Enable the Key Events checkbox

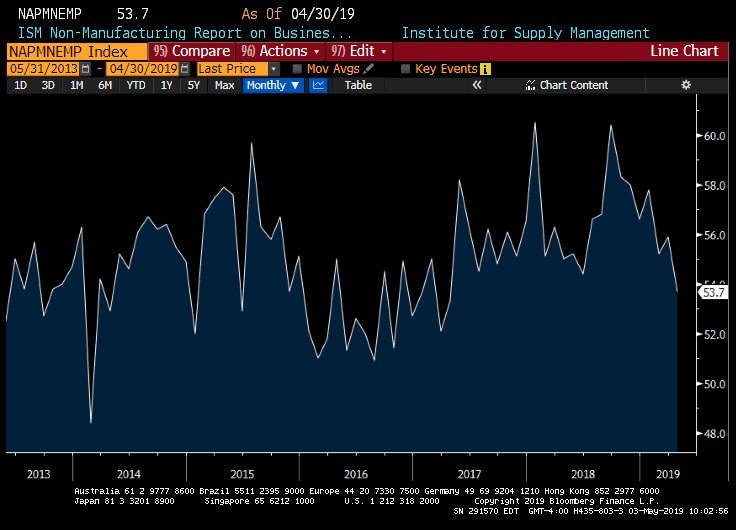pyautogui.click(x=405, y=69)
